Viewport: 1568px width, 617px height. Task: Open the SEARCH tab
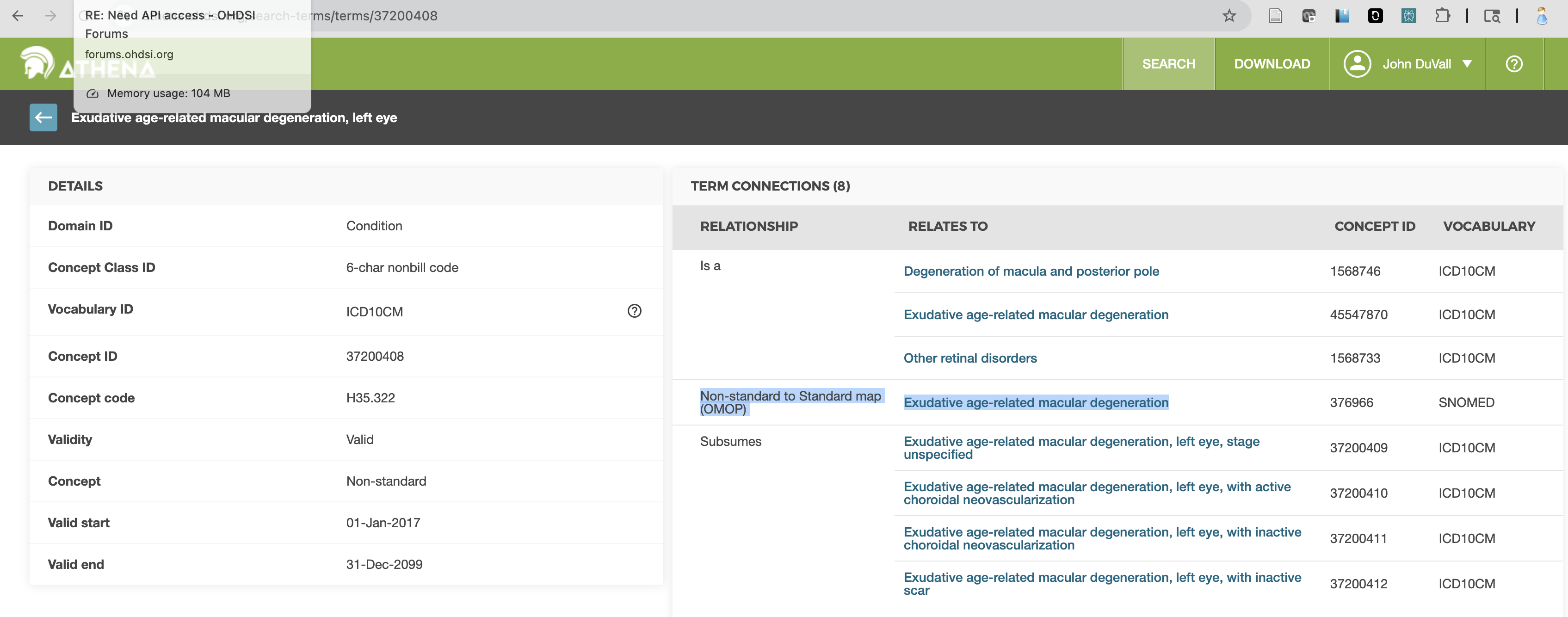[1168, 64]
